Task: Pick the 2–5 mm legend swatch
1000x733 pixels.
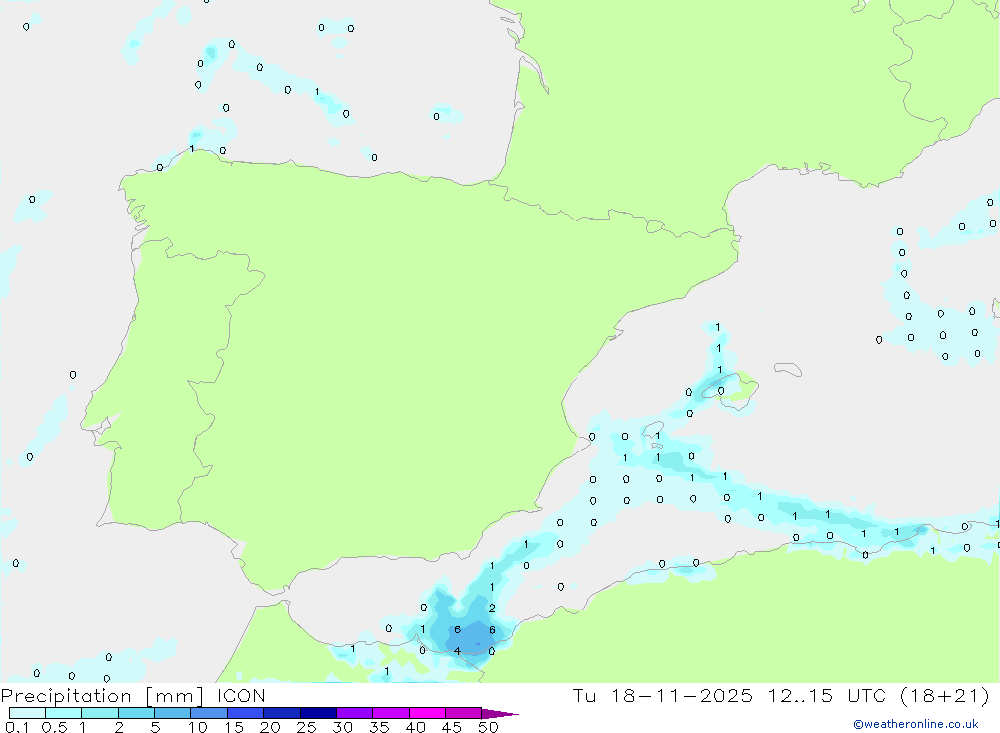Action: pos(136,713)
